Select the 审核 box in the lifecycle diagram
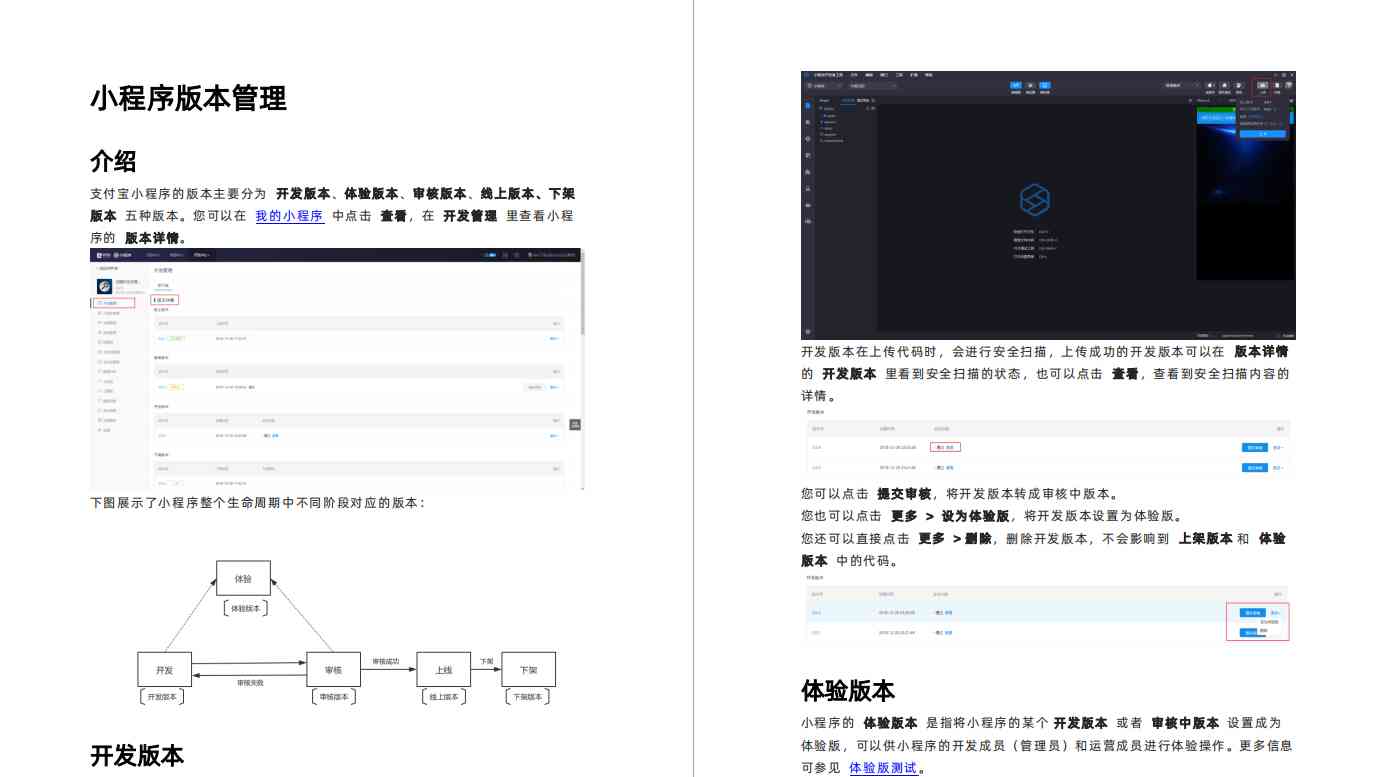1375x777 pixels. pyautogui.click(x=333, y=669)
